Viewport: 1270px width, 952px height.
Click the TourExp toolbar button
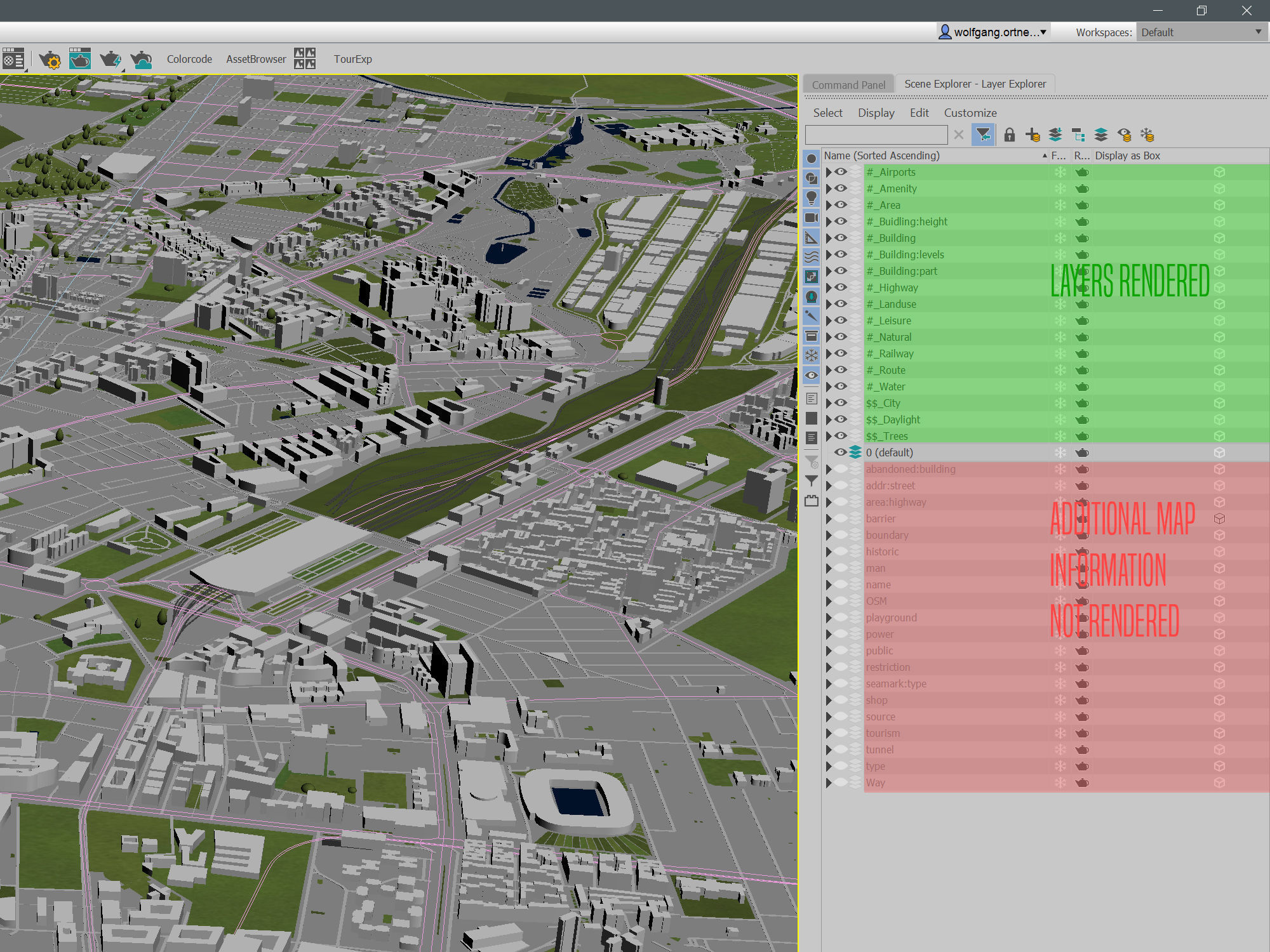click(352, 59)
